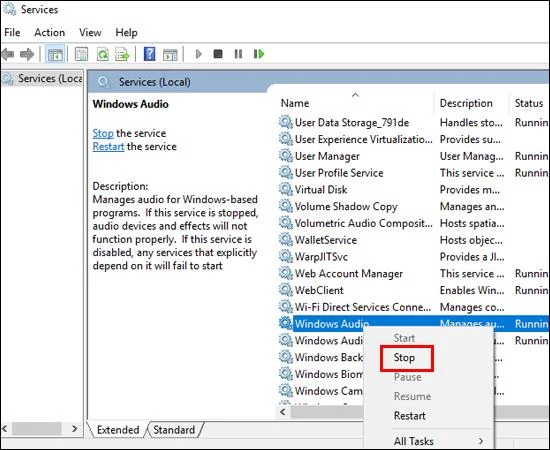Switch to the Standard tab
This screenshot has height=450, width=550.
point(174,430)
